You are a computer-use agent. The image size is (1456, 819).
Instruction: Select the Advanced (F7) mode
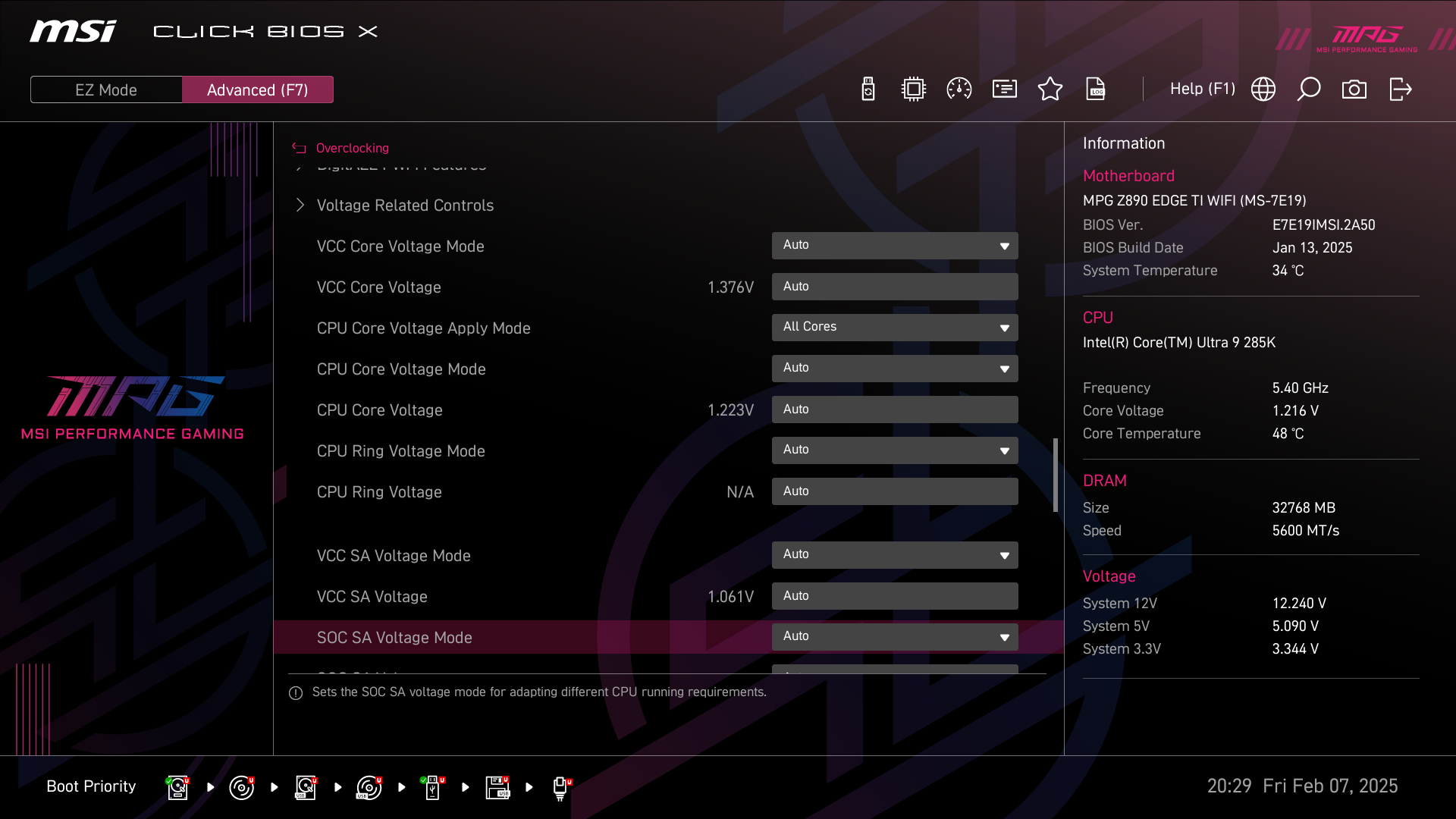[257, 90]
